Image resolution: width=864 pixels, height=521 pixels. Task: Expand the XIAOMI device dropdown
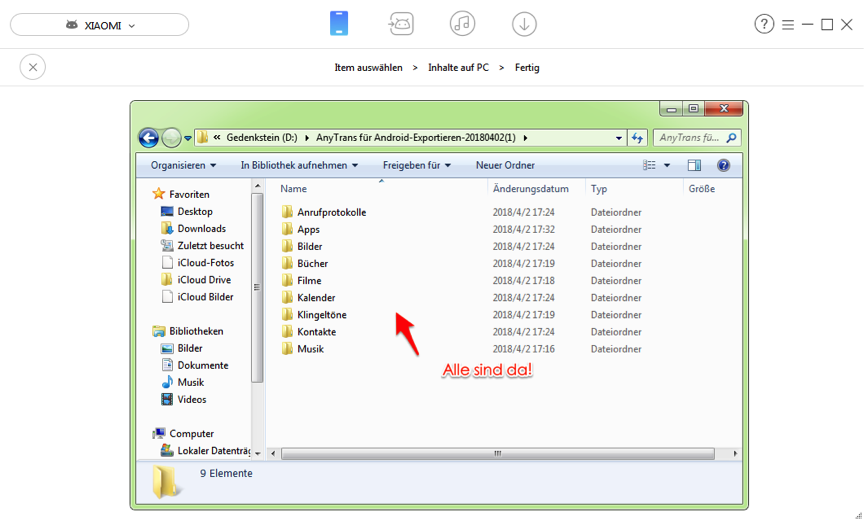[x=99, y=25]
